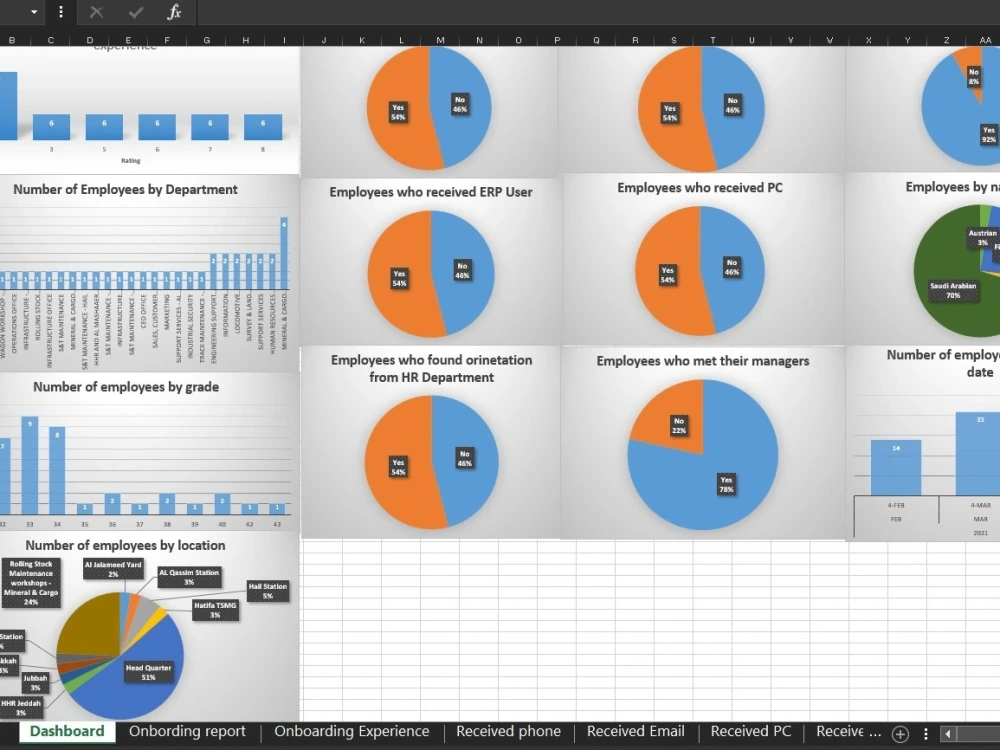Switch to the Received Email sheet
1000x750 pixels.
click(x=635, y=731)
